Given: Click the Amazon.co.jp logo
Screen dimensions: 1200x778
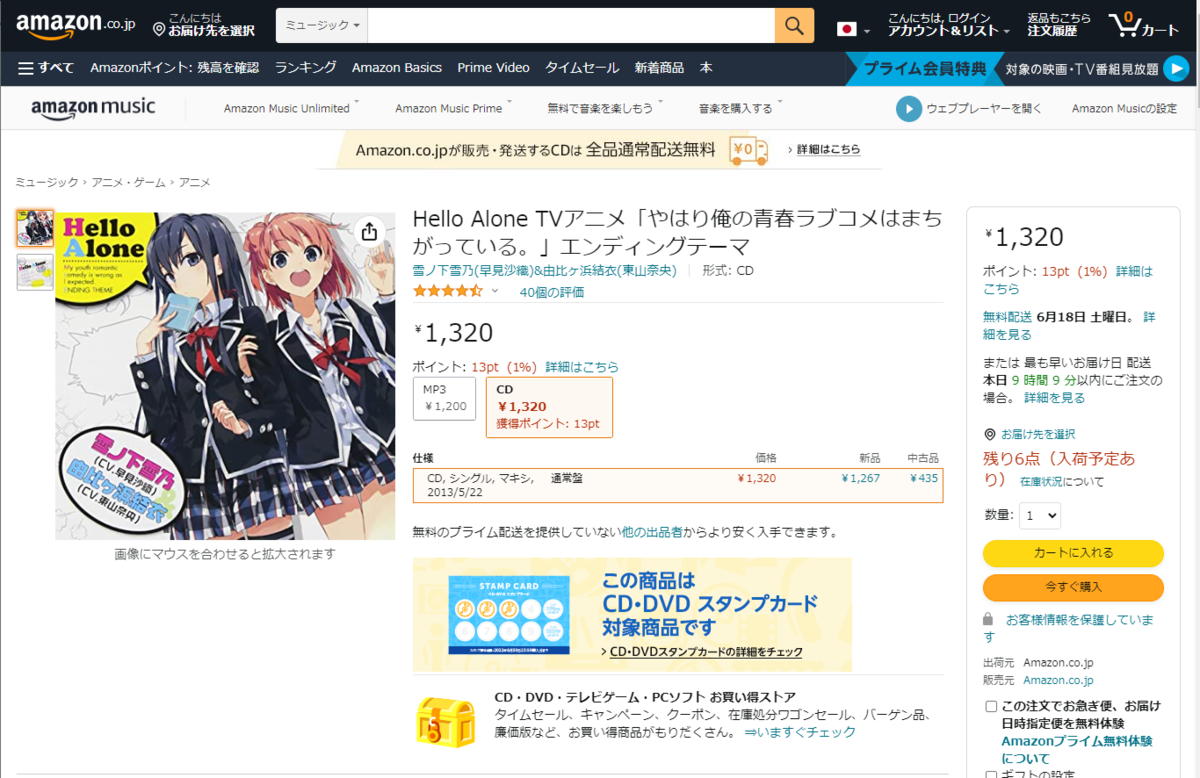Looking at the screenshot, I should point(75,25).
